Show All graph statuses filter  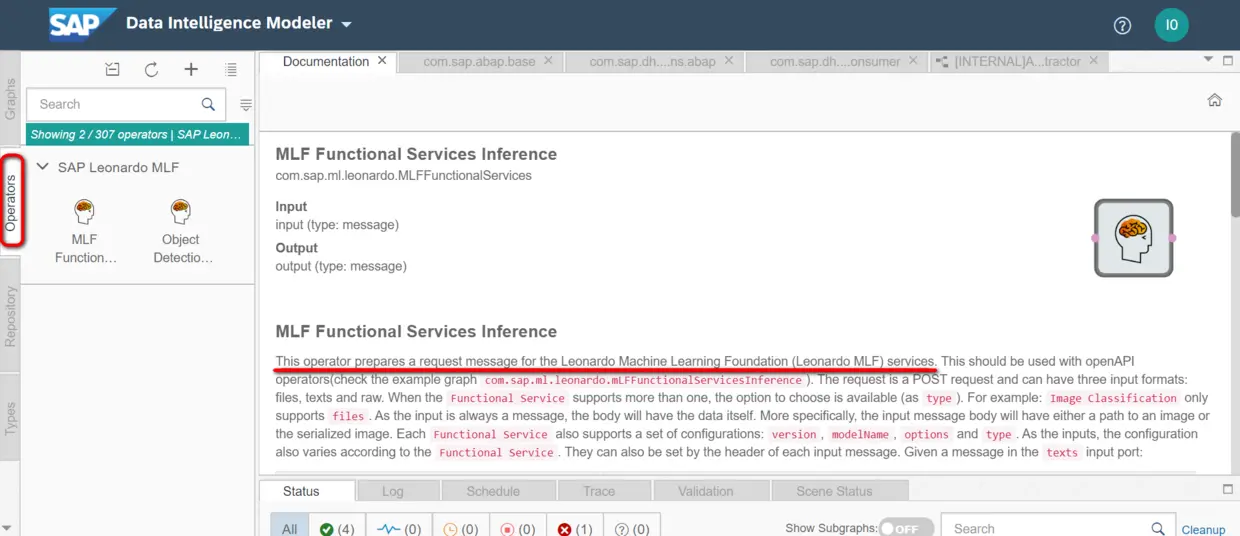(x=289, y=528)
